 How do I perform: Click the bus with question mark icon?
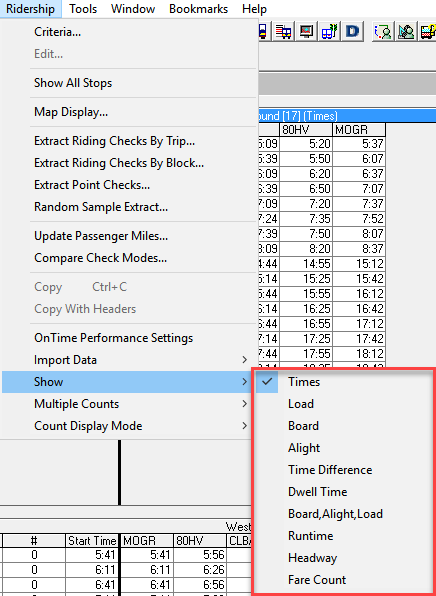click(x=428, y=32)
